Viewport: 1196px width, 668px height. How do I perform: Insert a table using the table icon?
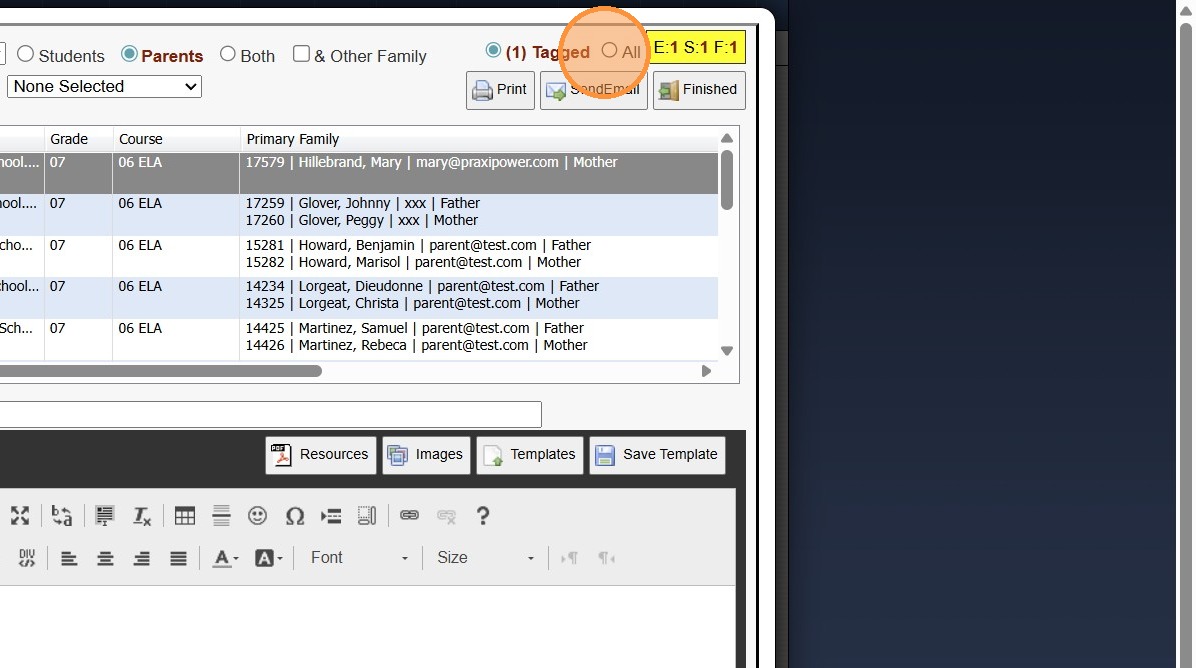pyautogui.click(x=185, y=516)
